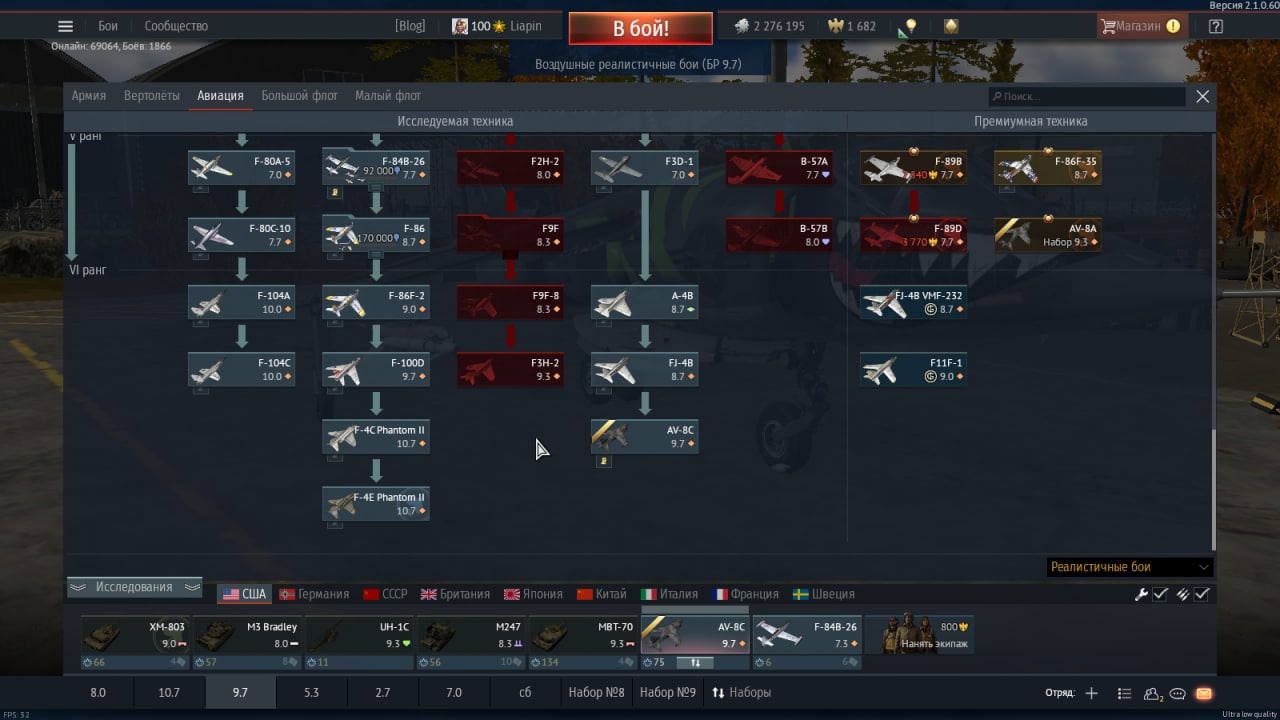Swap vehicle in AV-8C slot
Image resolution: width=1280 pixels, height=720 pixels.
695,662
